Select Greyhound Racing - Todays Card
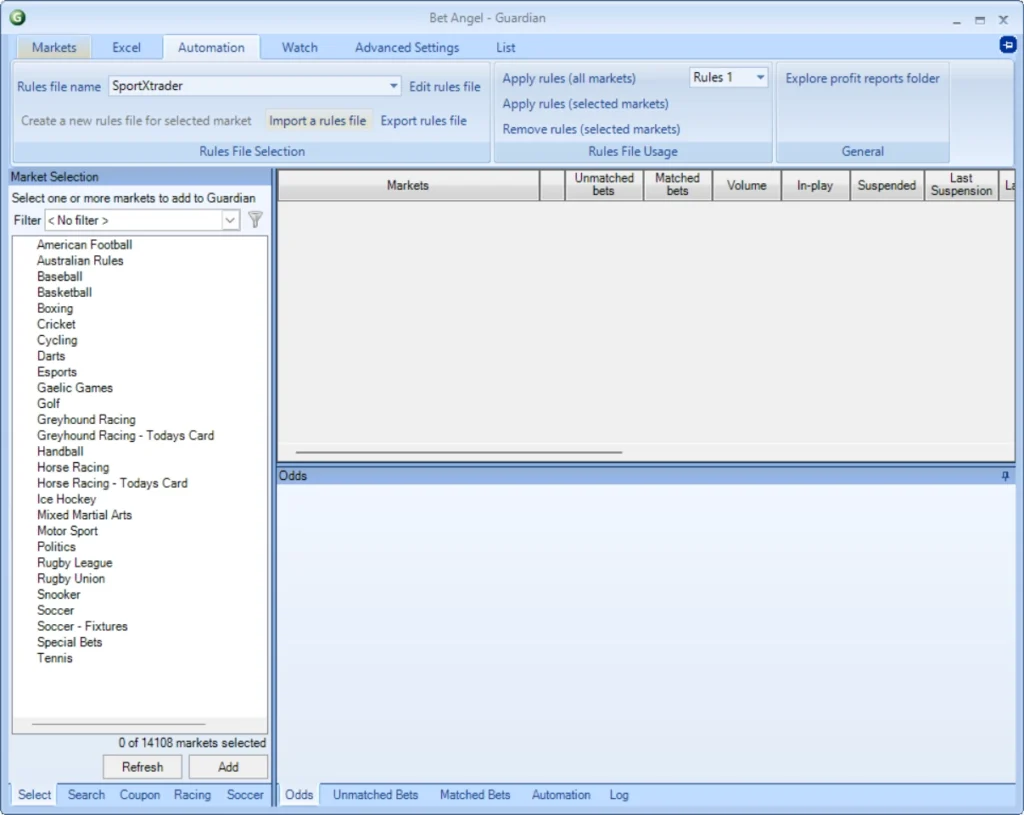This screenshot has width=1024, height=815. [x=125, y=436]
